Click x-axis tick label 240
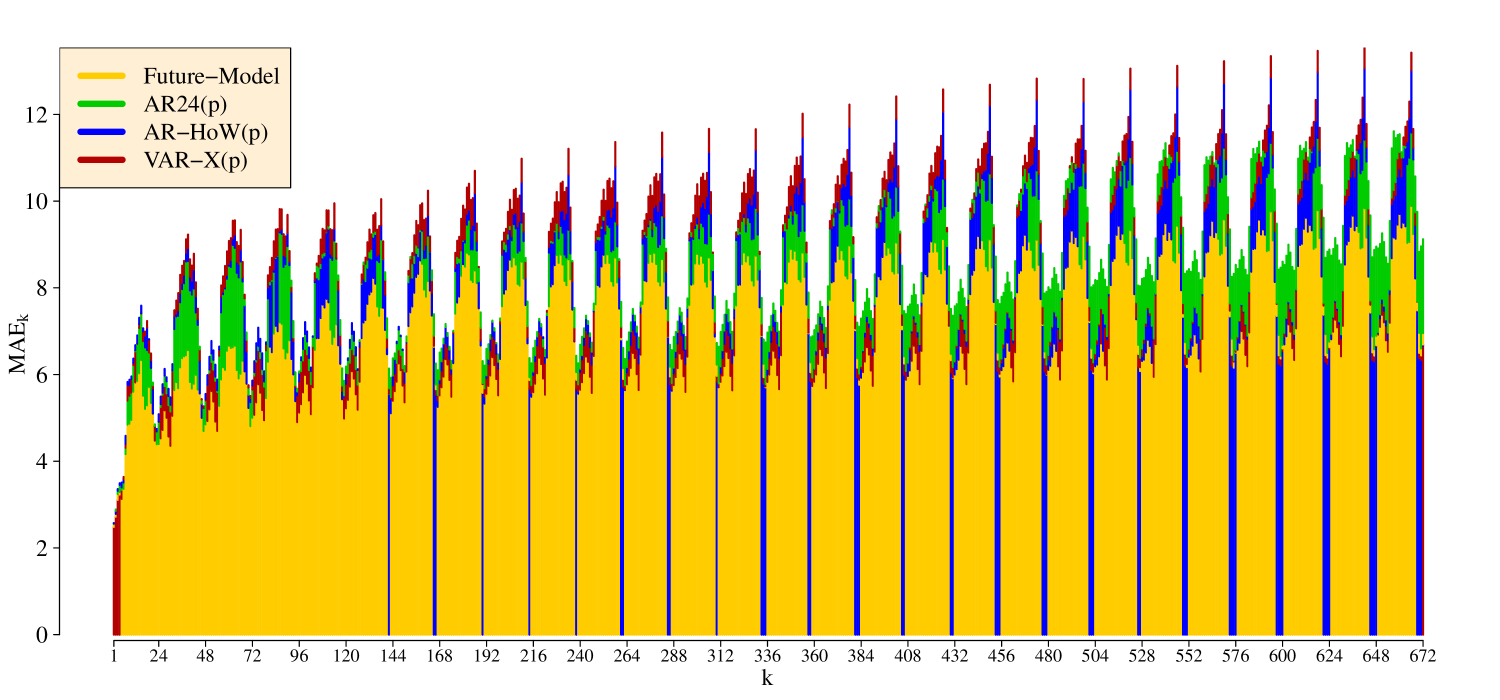 (x=579, y=656)
